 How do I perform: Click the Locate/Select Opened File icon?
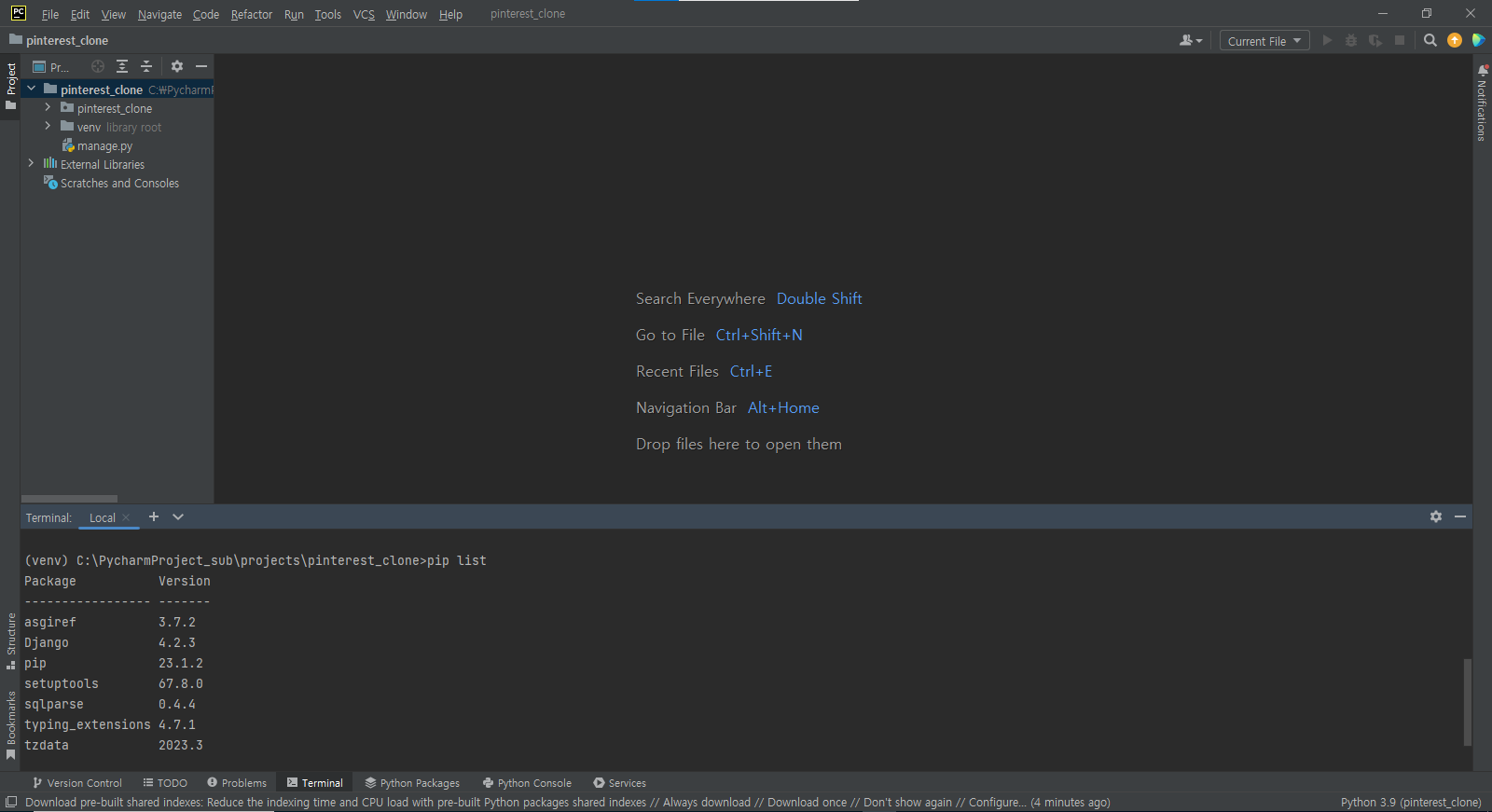point(98,66)
